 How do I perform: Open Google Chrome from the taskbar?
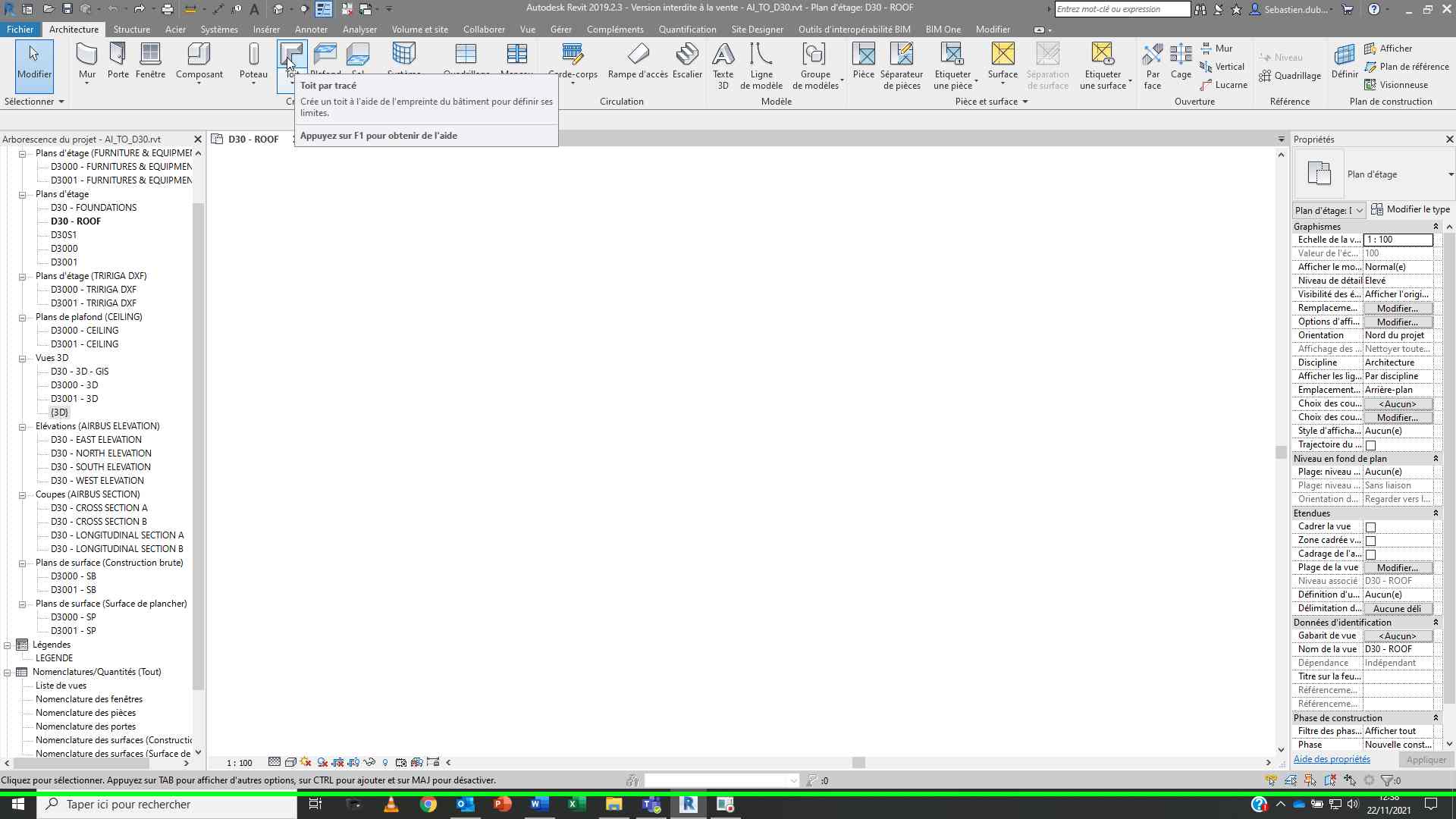[x=428, y=805]
